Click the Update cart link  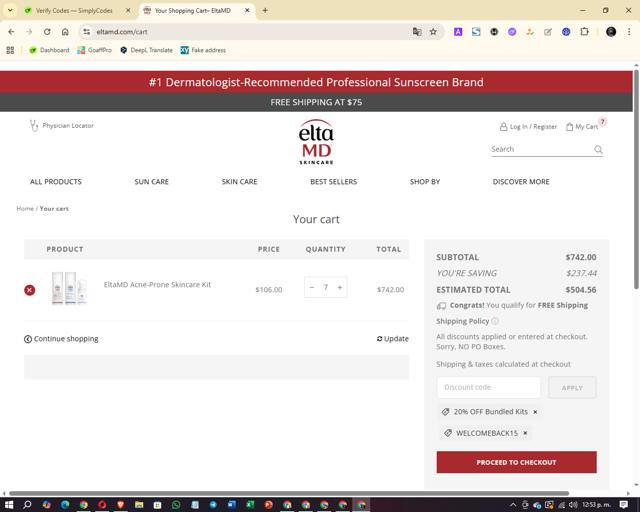(393, 338)
